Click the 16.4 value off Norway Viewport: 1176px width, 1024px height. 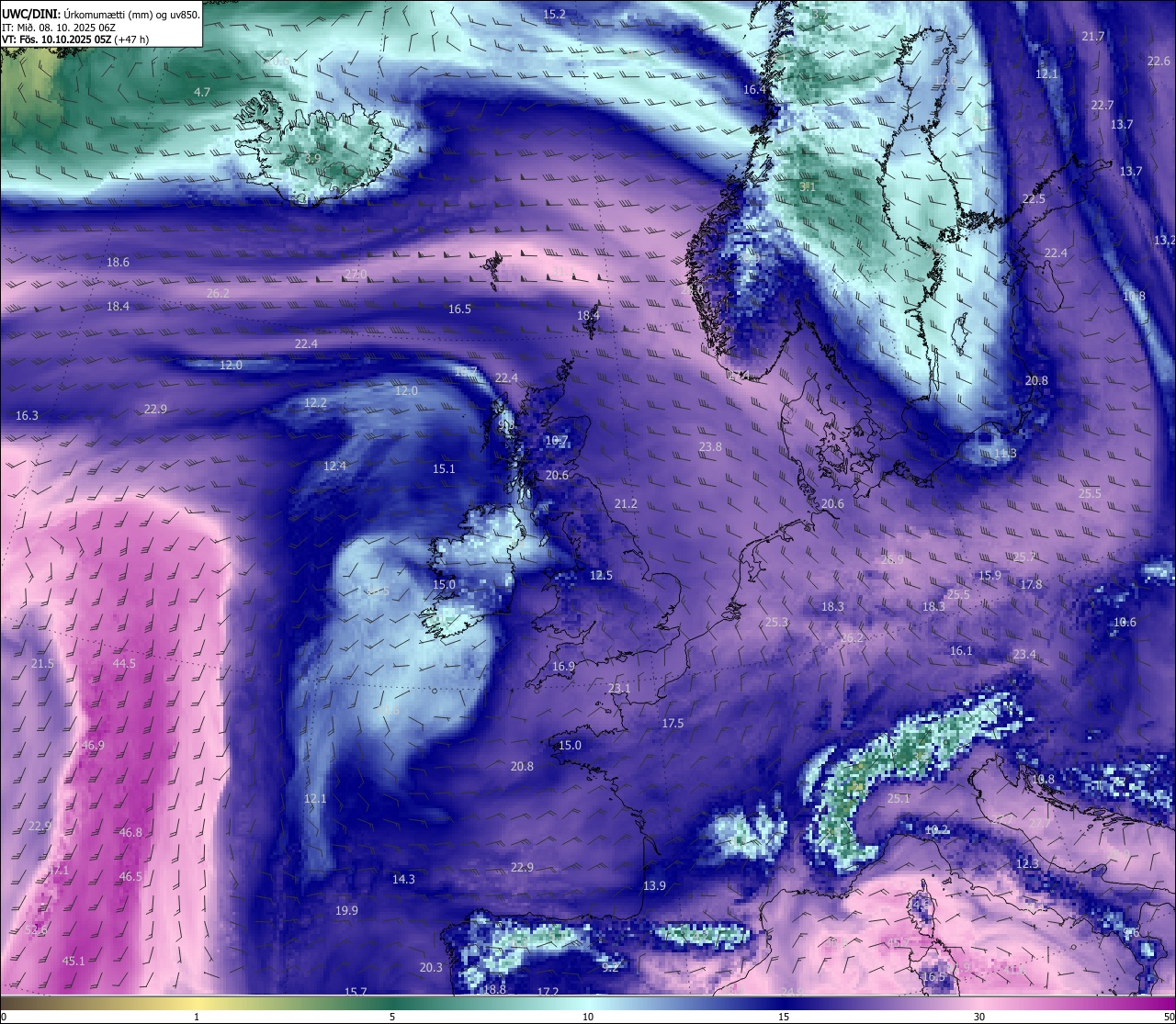click(x=754, y=89)
